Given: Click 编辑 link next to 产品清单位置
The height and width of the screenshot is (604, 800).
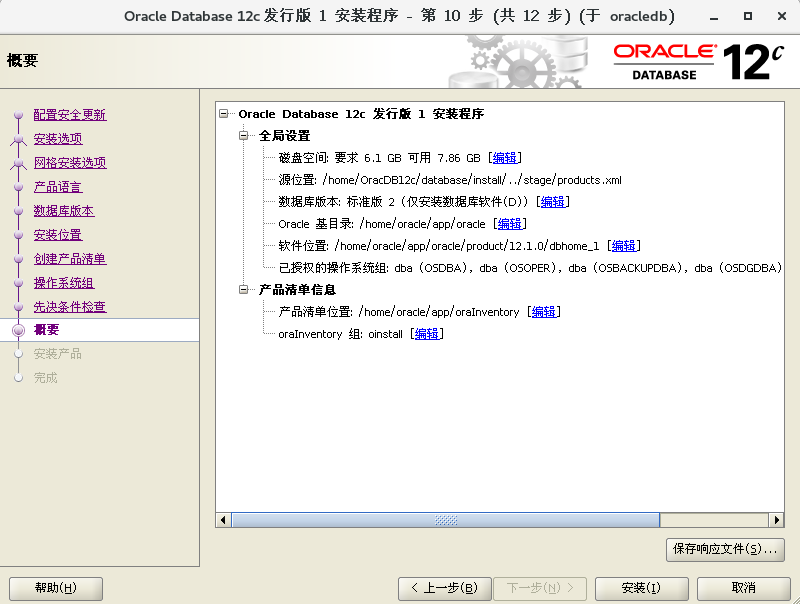Looking at the screenshot, I should tap(543, 311).
